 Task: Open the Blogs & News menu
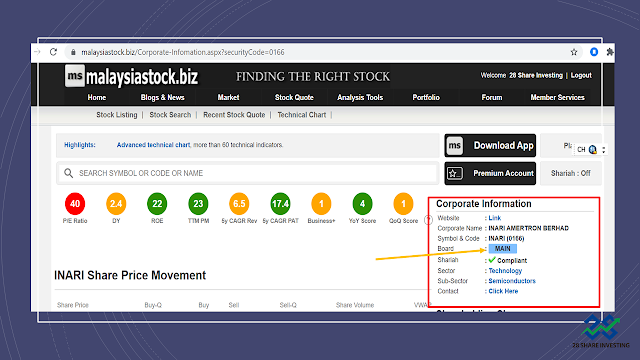tap(162, 98)
